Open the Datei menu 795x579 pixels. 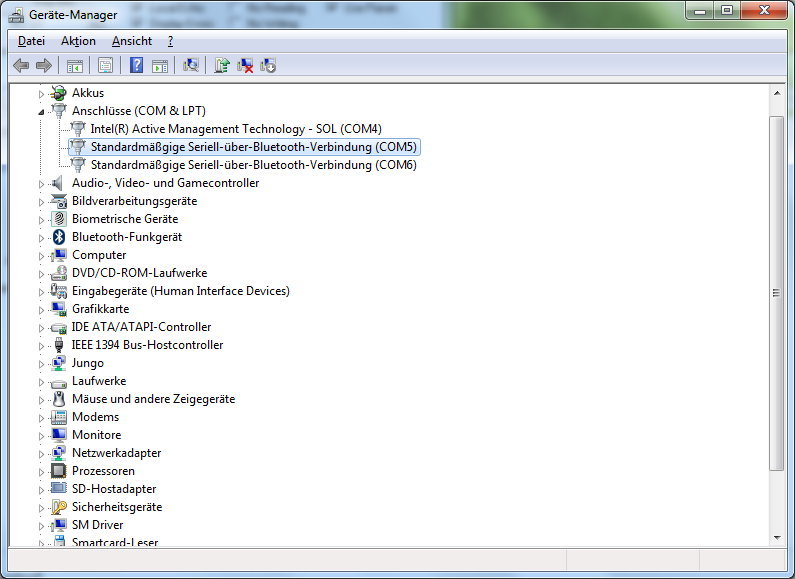coord(31,41)
